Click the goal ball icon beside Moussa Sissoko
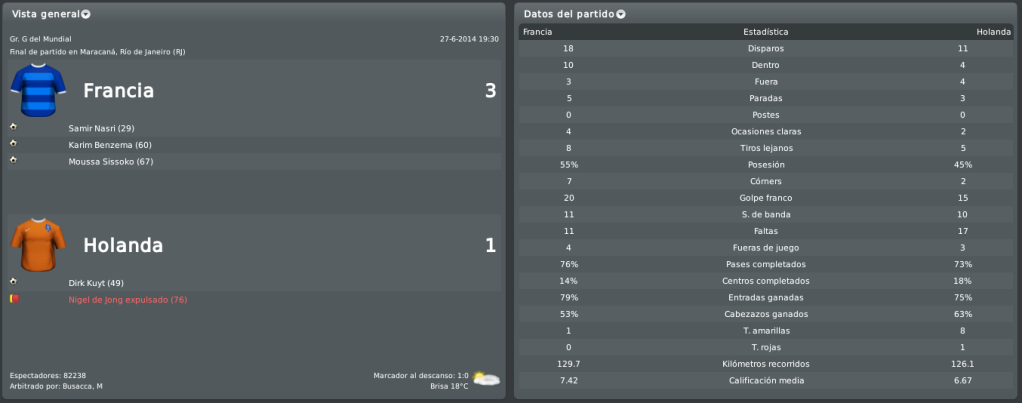Image resolution: width=1022 pixels, height=403 pixels. click(13, 160)
